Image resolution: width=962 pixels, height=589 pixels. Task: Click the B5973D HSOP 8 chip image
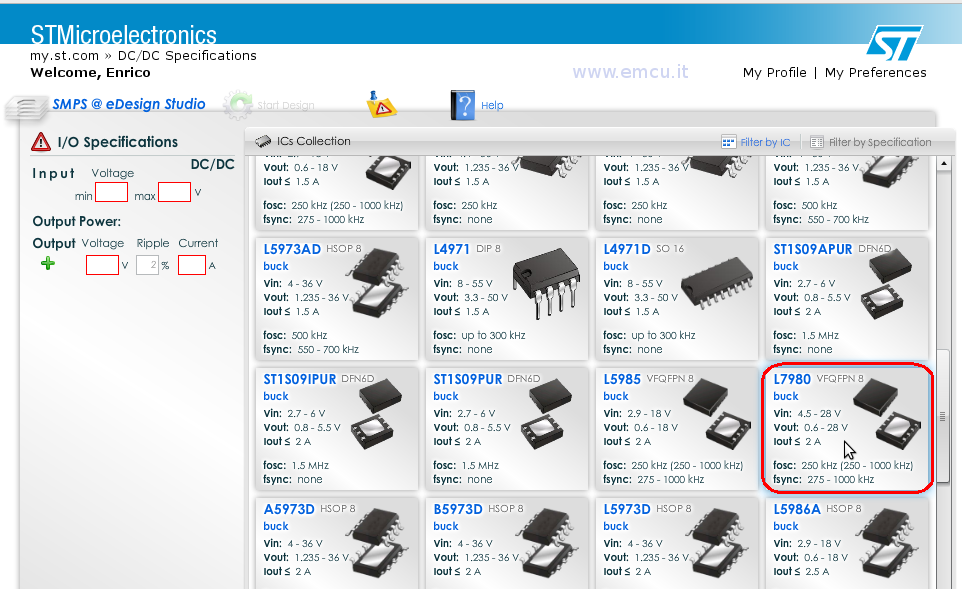[x=547, y=543]
